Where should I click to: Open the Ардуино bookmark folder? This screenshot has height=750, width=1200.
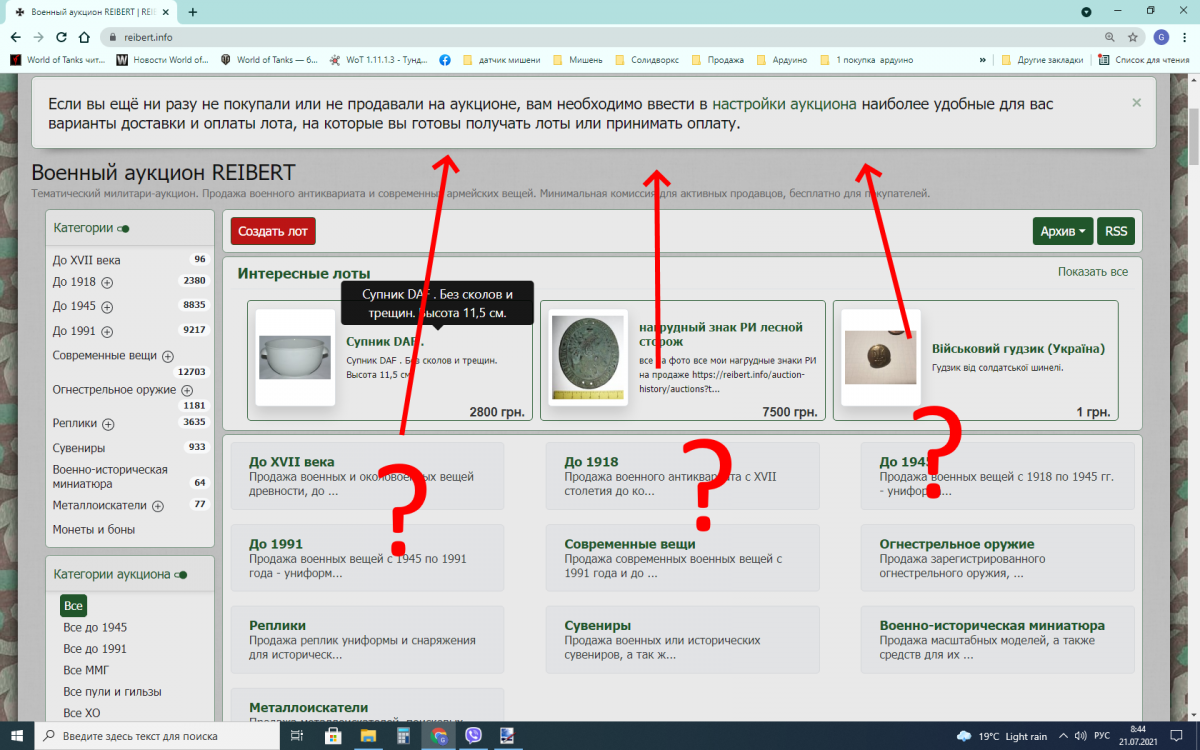point(781,60)
